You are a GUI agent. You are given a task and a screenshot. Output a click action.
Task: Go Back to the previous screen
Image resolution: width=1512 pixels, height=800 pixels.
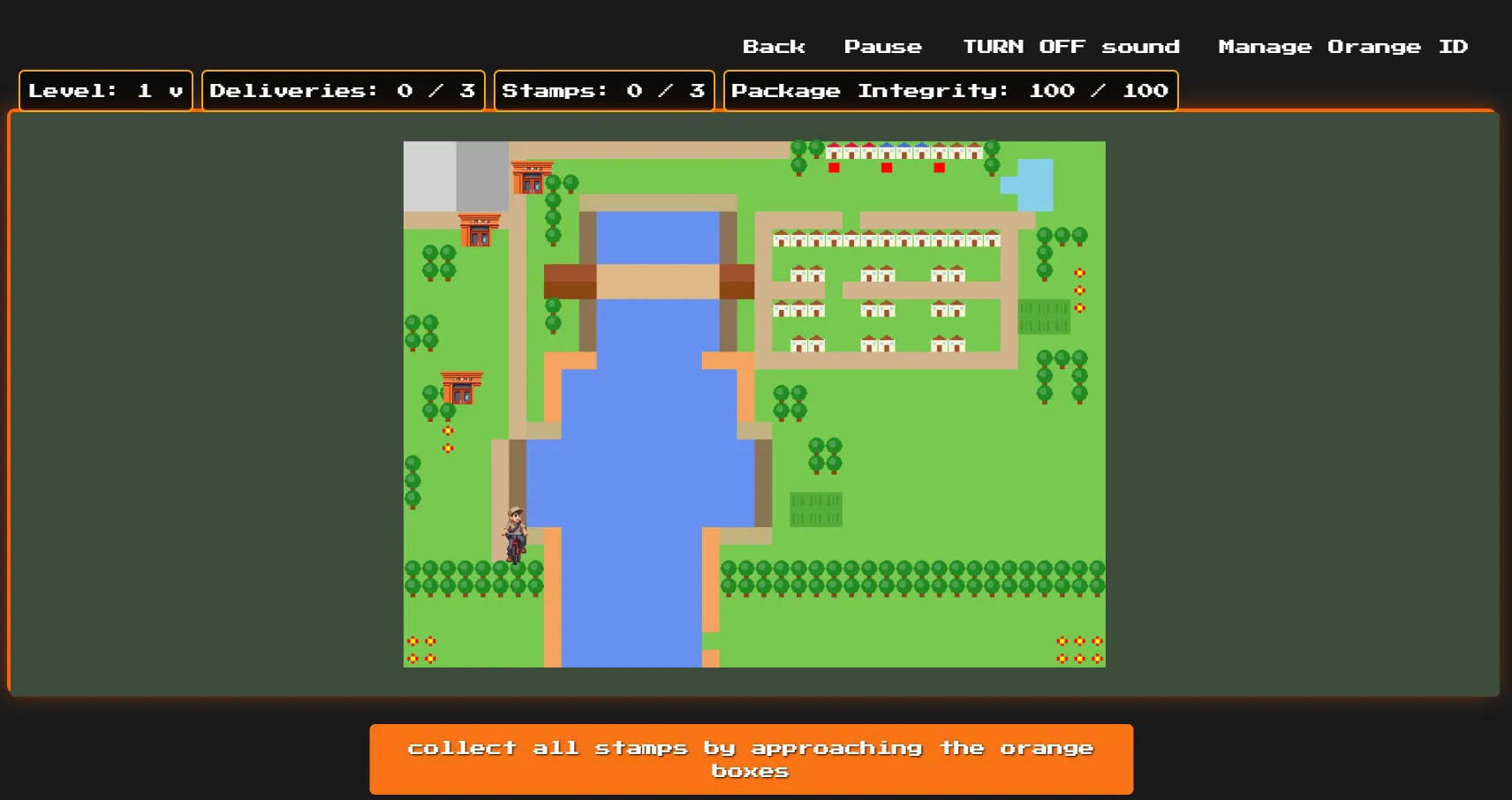pos(774,46)
